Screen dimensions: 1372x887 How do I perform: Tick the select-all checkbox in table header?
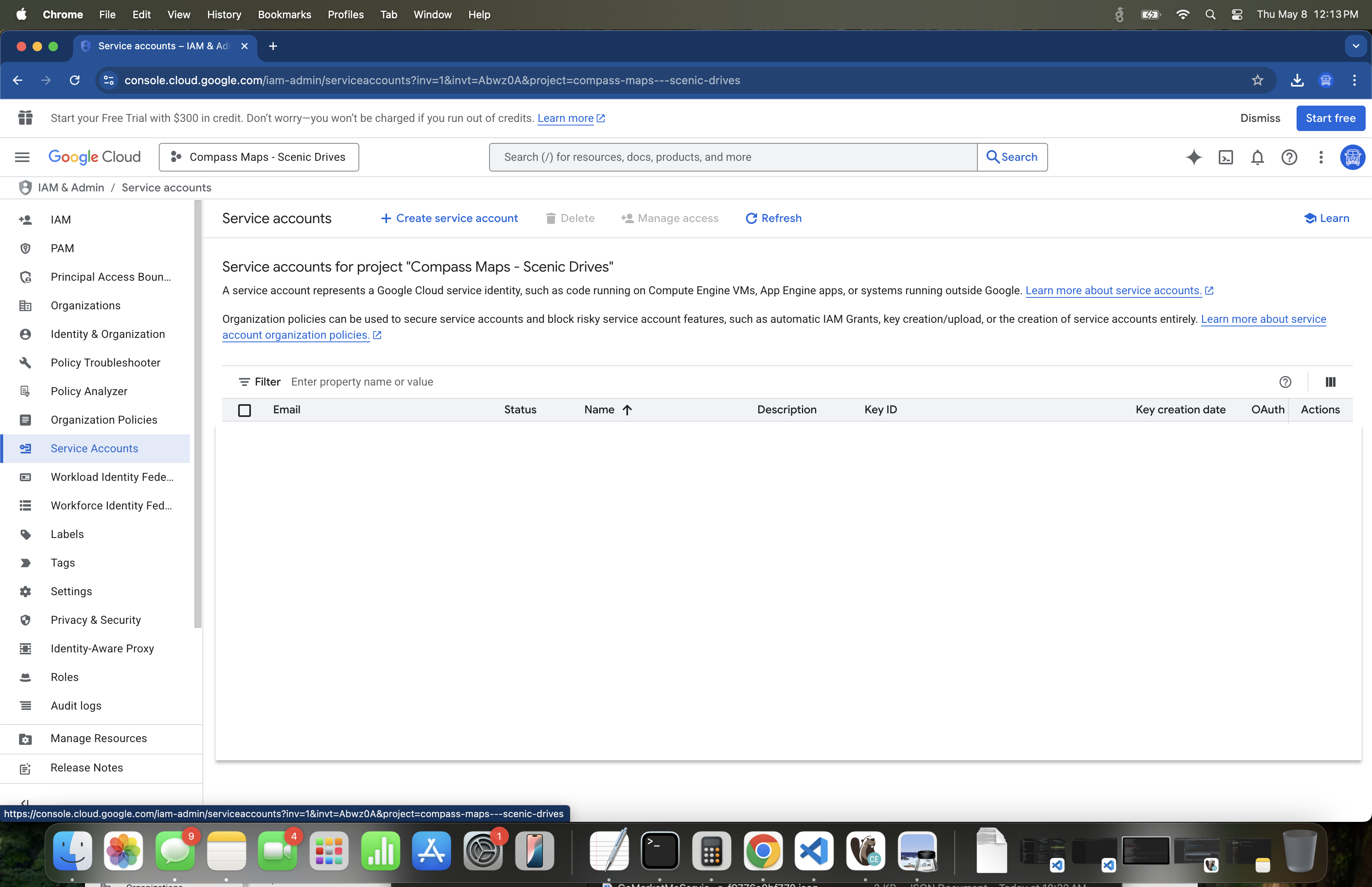click(244, 410)
